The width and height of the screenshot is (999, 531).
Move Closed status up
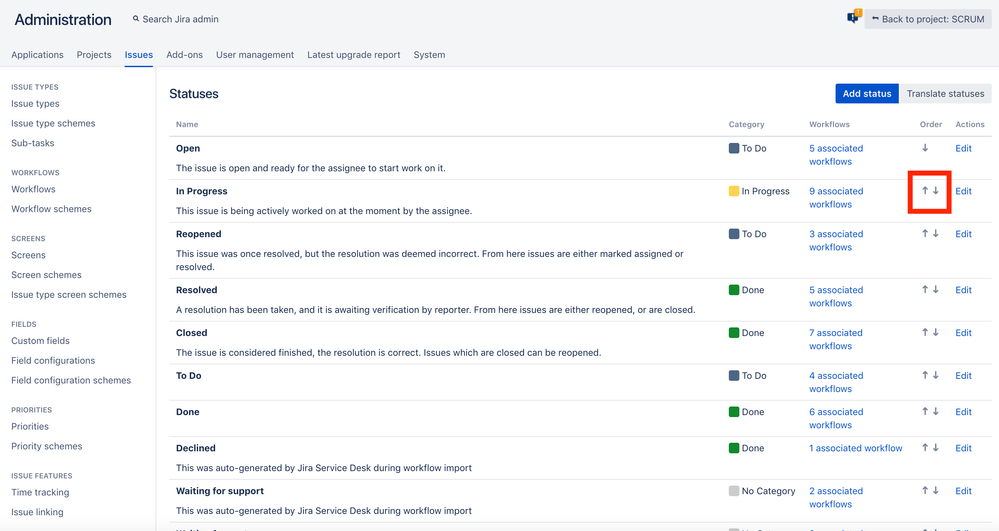(925, 333)
